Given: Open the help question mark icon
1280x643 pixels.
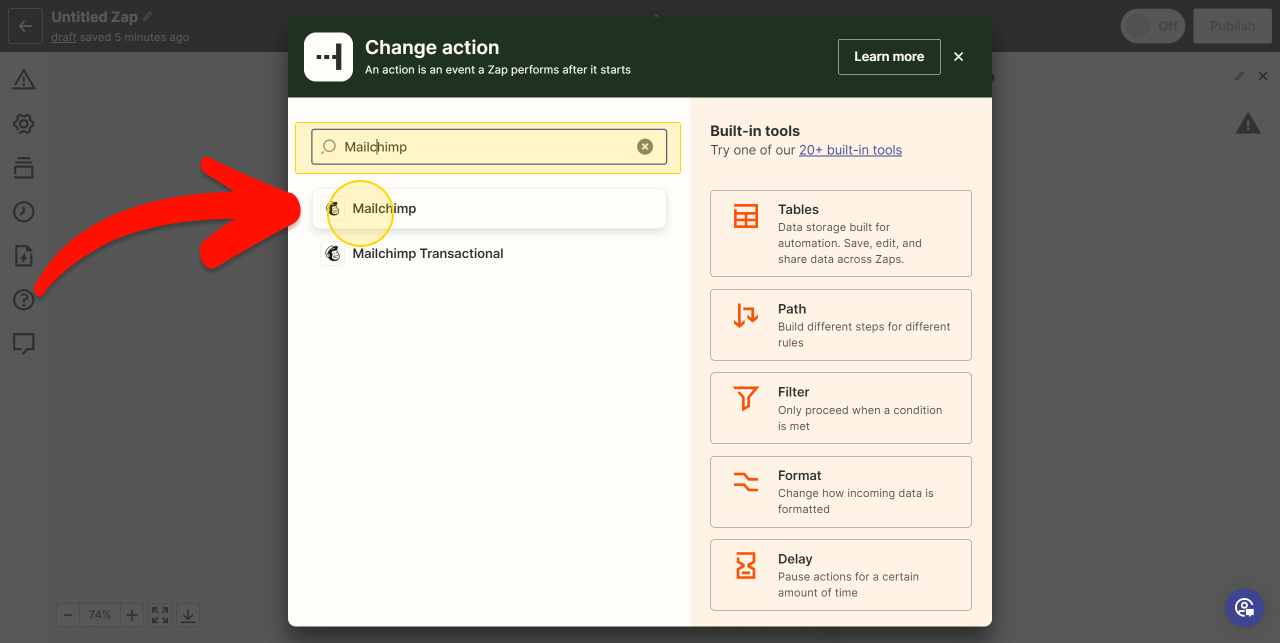Looking at the screenshot, I should (24, 300).
